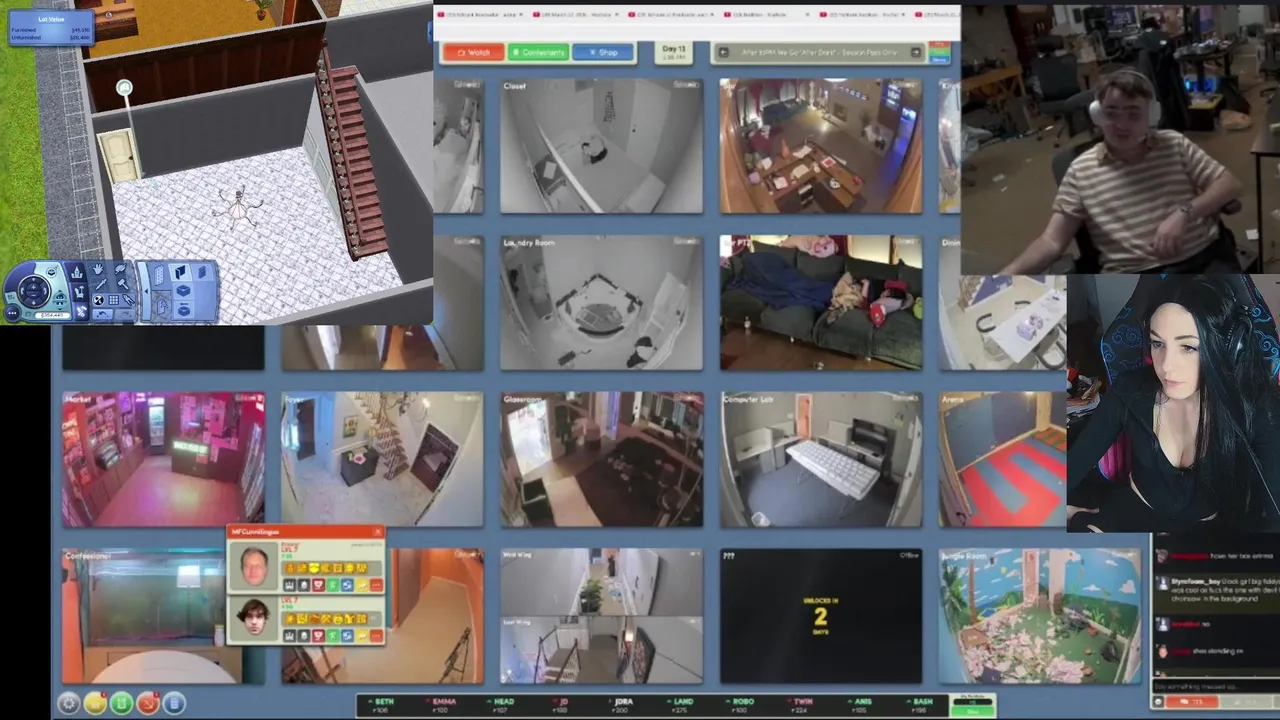Pick the upper blue box item in Sims catalog
The width and height of the screenshot is (1280, 720).
(x=183, y=290)
